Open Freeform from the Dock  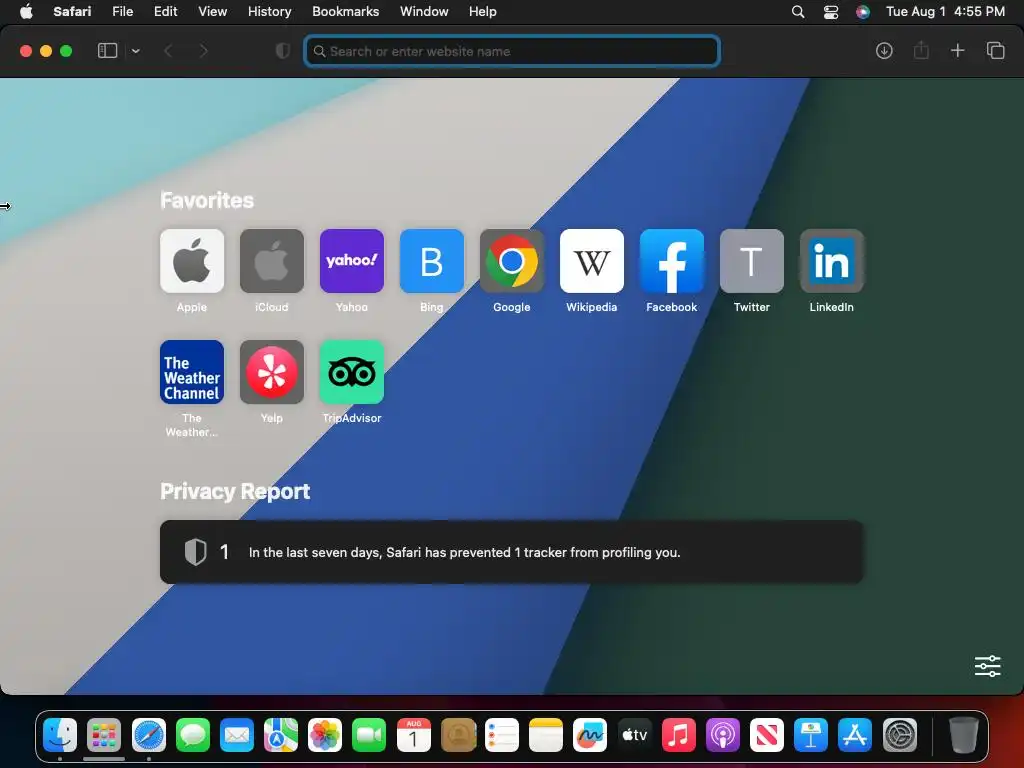(590, 735)
